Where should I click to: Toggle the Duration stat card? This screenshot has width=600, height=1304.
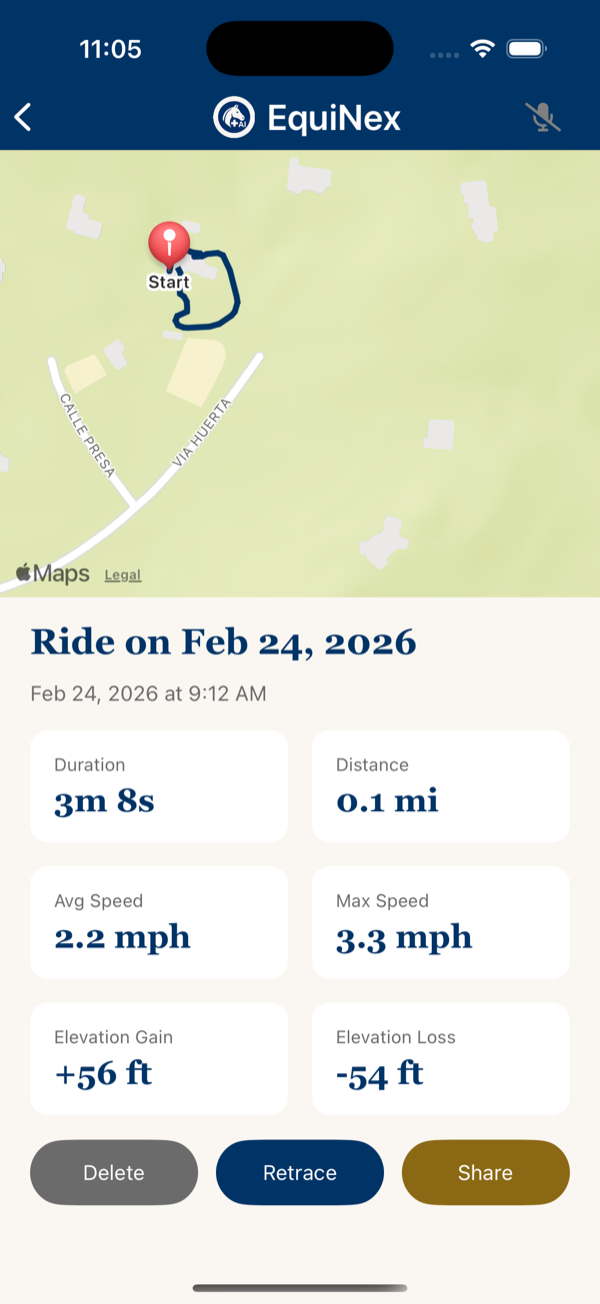(x=159, y=785)
